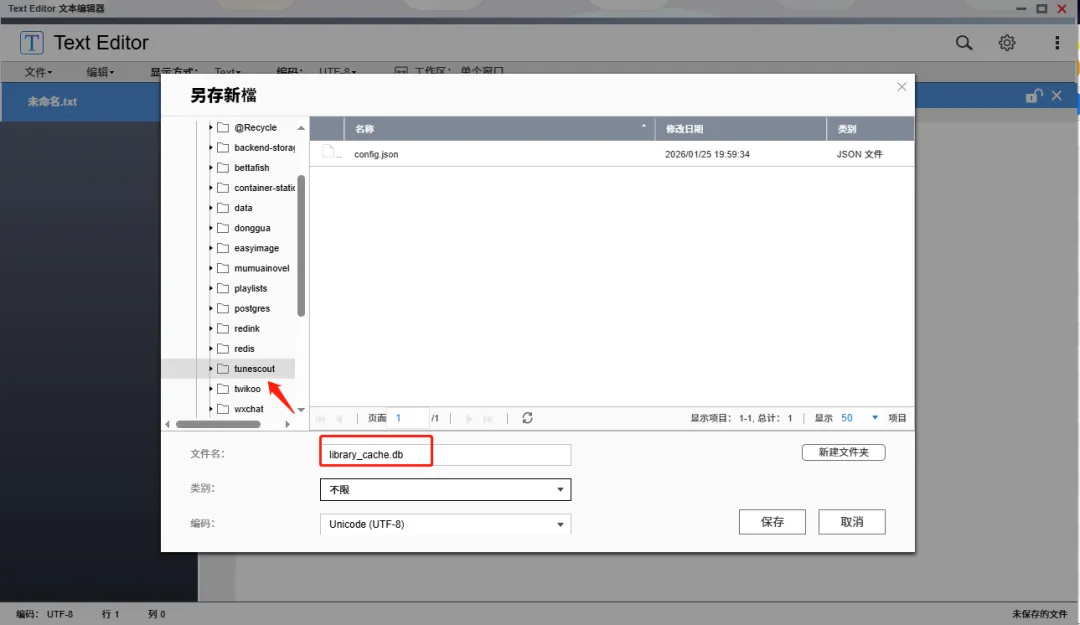Select the playlists folder
The height and width of the screenshot is (625, 1080).
251,288
